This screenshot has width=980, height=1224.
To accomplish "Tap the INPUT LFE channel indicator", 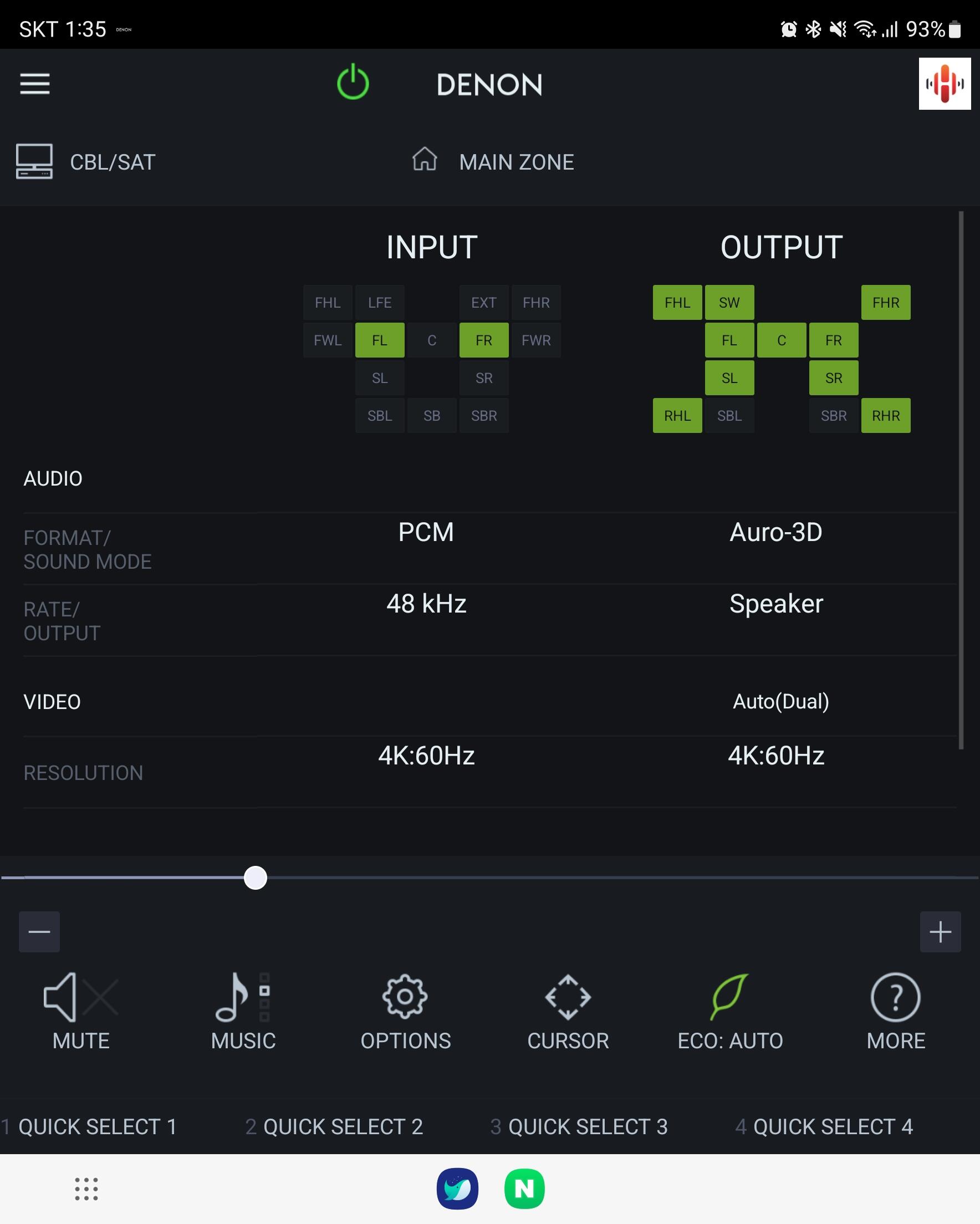I will coord(379,303).
